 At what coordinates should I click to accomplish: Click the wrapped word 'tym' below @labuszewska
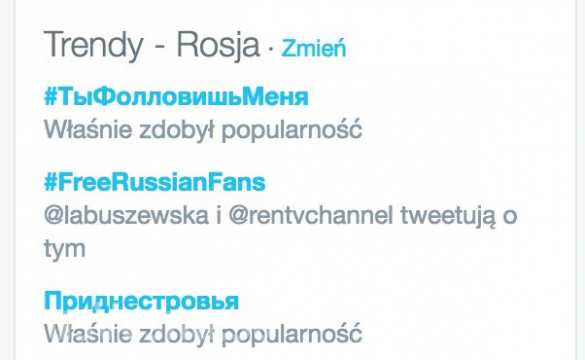[x=65, y=249]
